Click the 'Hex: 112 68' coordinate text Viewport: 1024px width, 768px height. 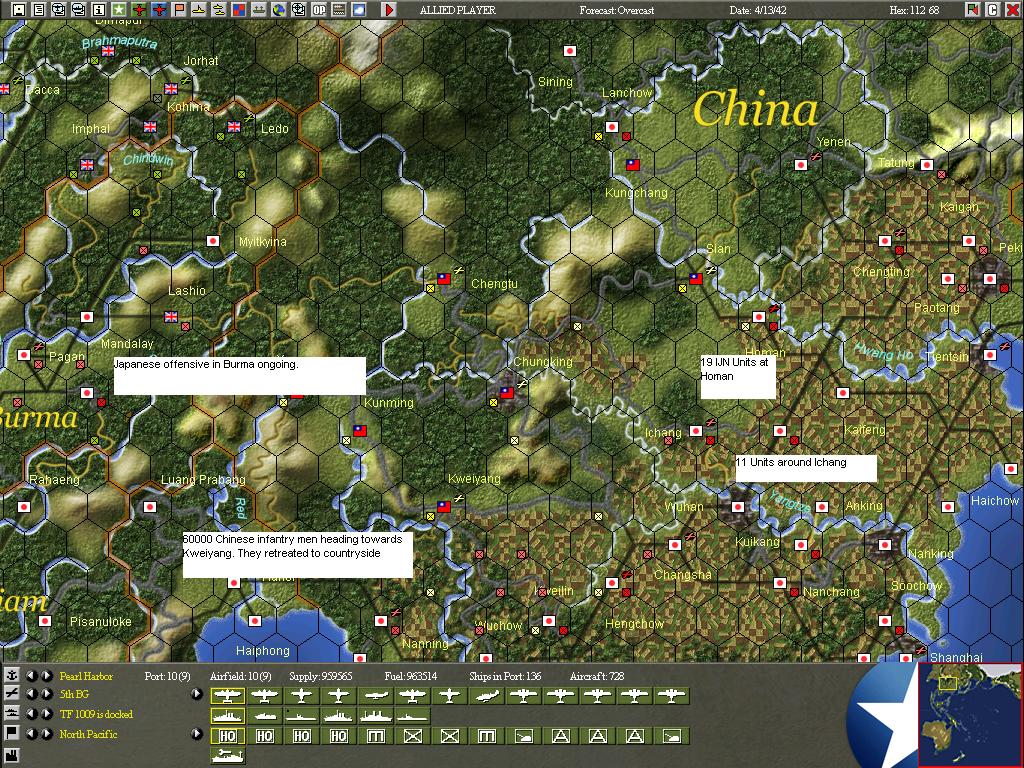pos(914,10)
